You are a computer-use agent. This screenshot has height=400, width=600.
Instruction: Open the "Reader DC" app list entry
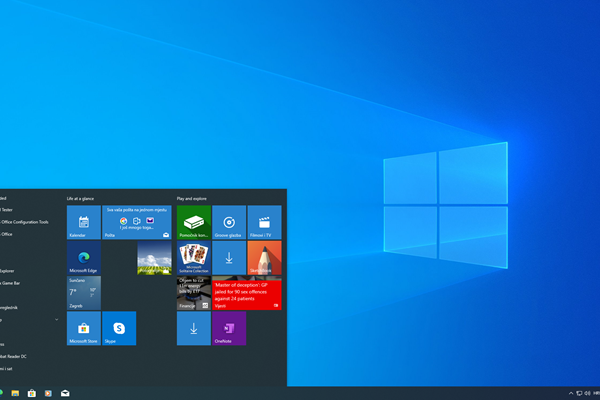(x=13, y=356)
